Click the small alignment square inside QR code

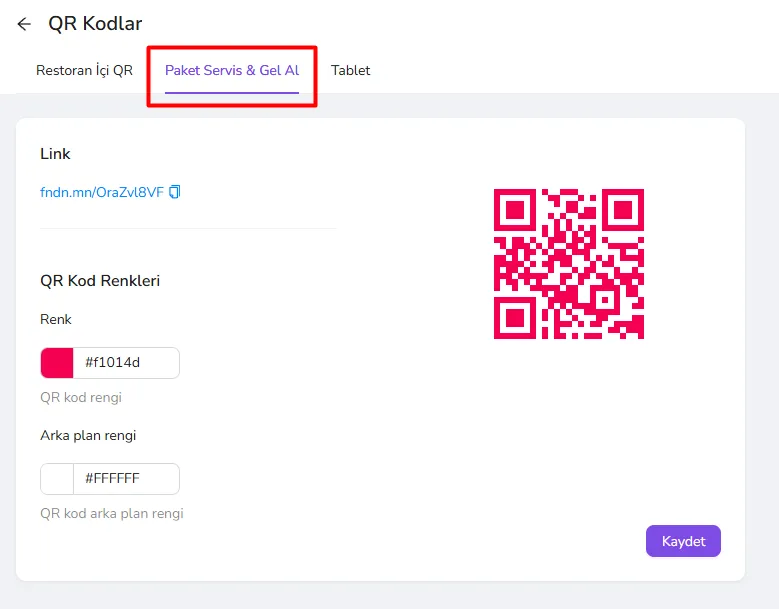(x=605, y=300)
